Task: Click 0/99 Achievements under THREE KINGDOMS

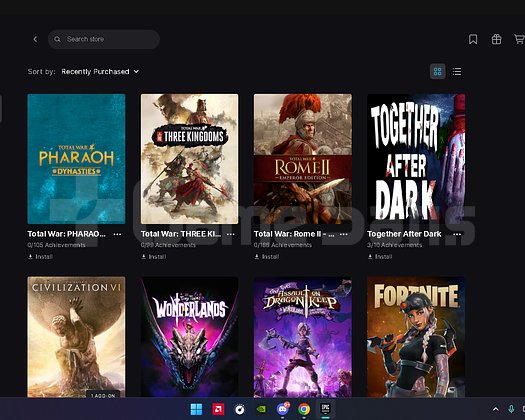Action: pyautogui.click(x=168, y=245)
